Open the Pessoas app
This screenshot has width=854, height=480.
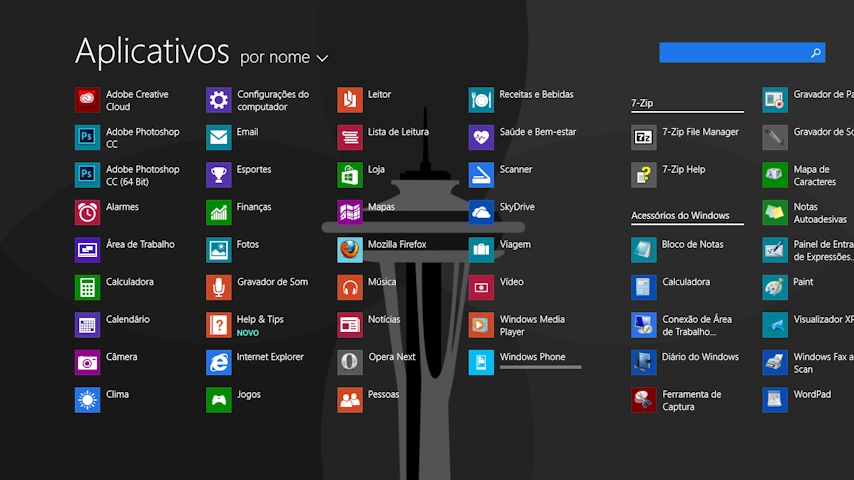click(350, 400)
